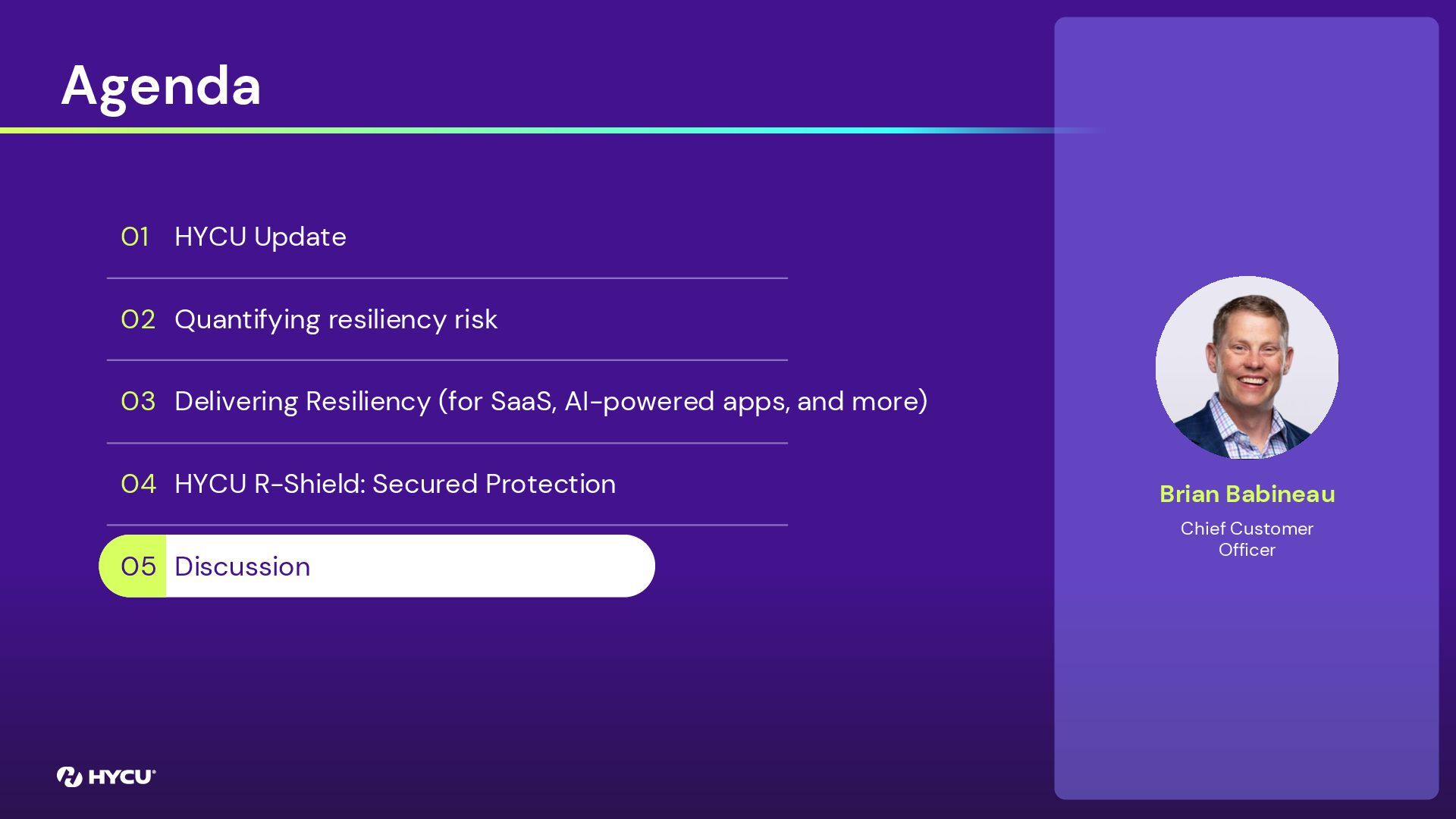Click the 03 agenda number
This screenshot has width=1456, height=819.
tap(138, 401)
